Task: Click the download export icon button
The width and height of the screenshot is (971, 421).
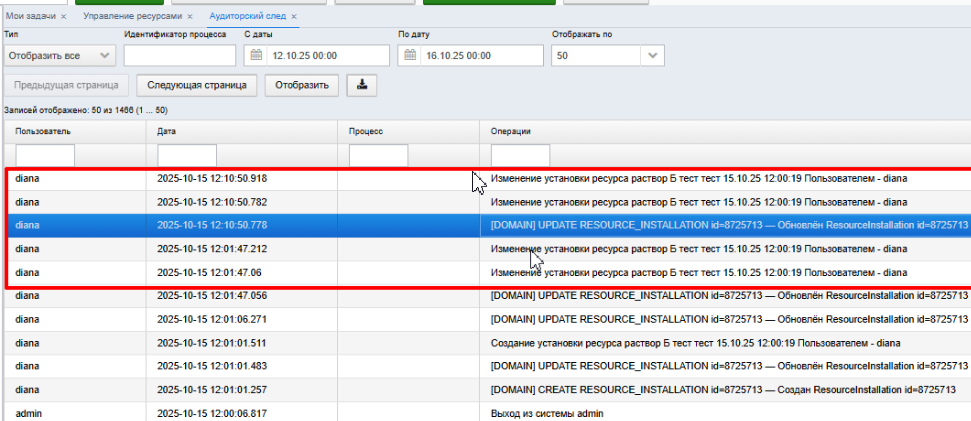Action: [x=362, y=85]
